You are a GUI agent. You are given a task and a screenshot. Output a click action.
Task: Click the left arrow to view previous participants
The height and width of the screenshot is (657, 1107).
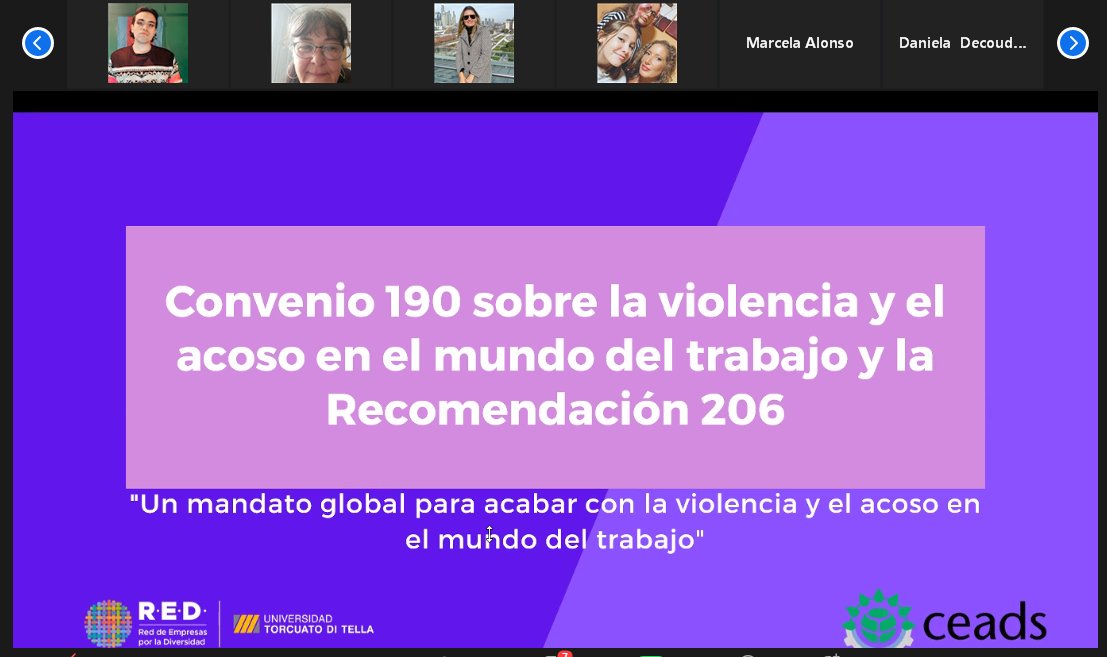pos(38,43)
